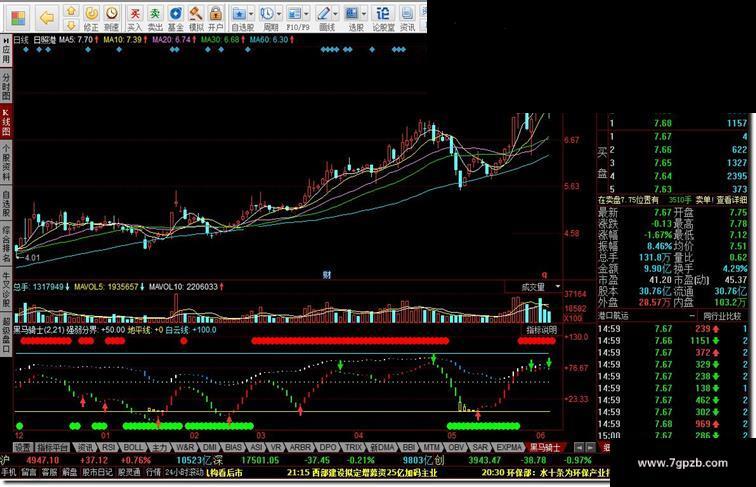The height and width of the screenshot is (487, 756).
Task: Open the 指标平台 tab
Action: coord(53,448)
